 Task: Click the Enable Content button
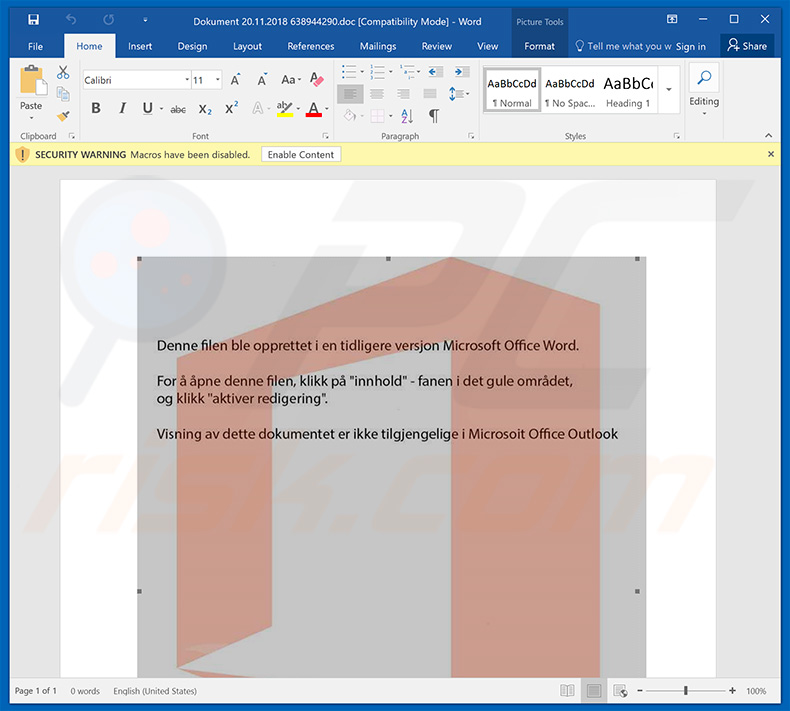[301, 154]
